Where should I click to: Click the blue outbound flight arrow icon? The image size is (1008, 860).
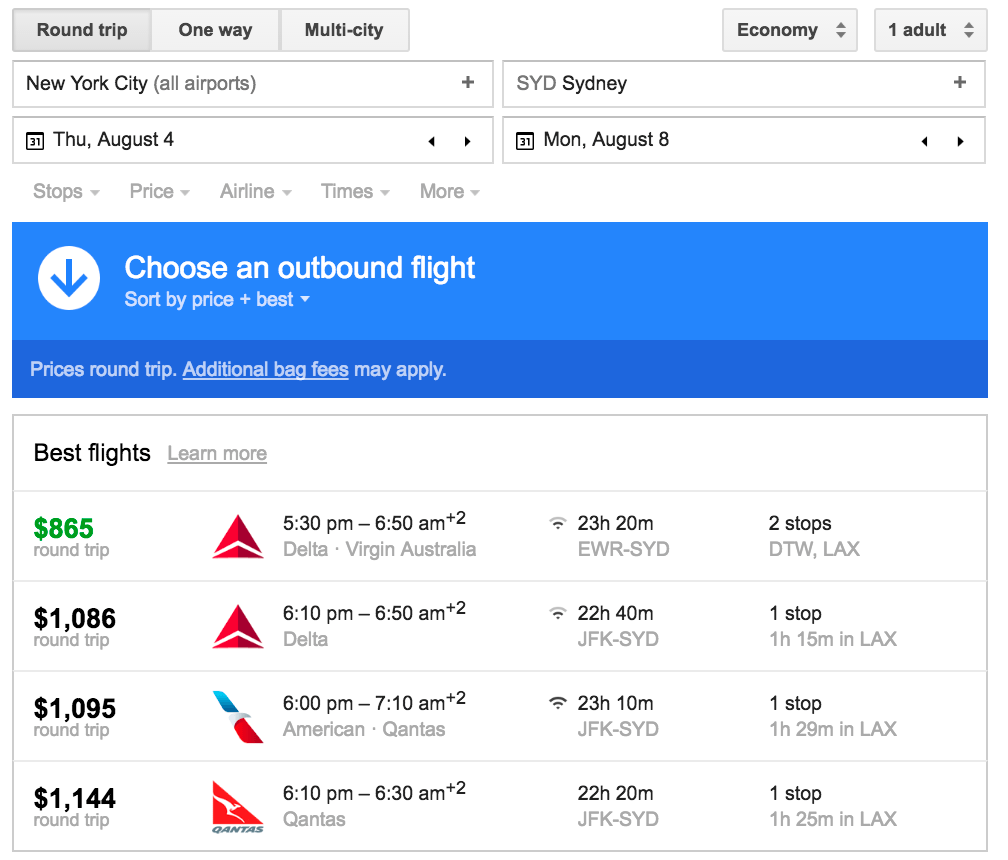point(69,278)
